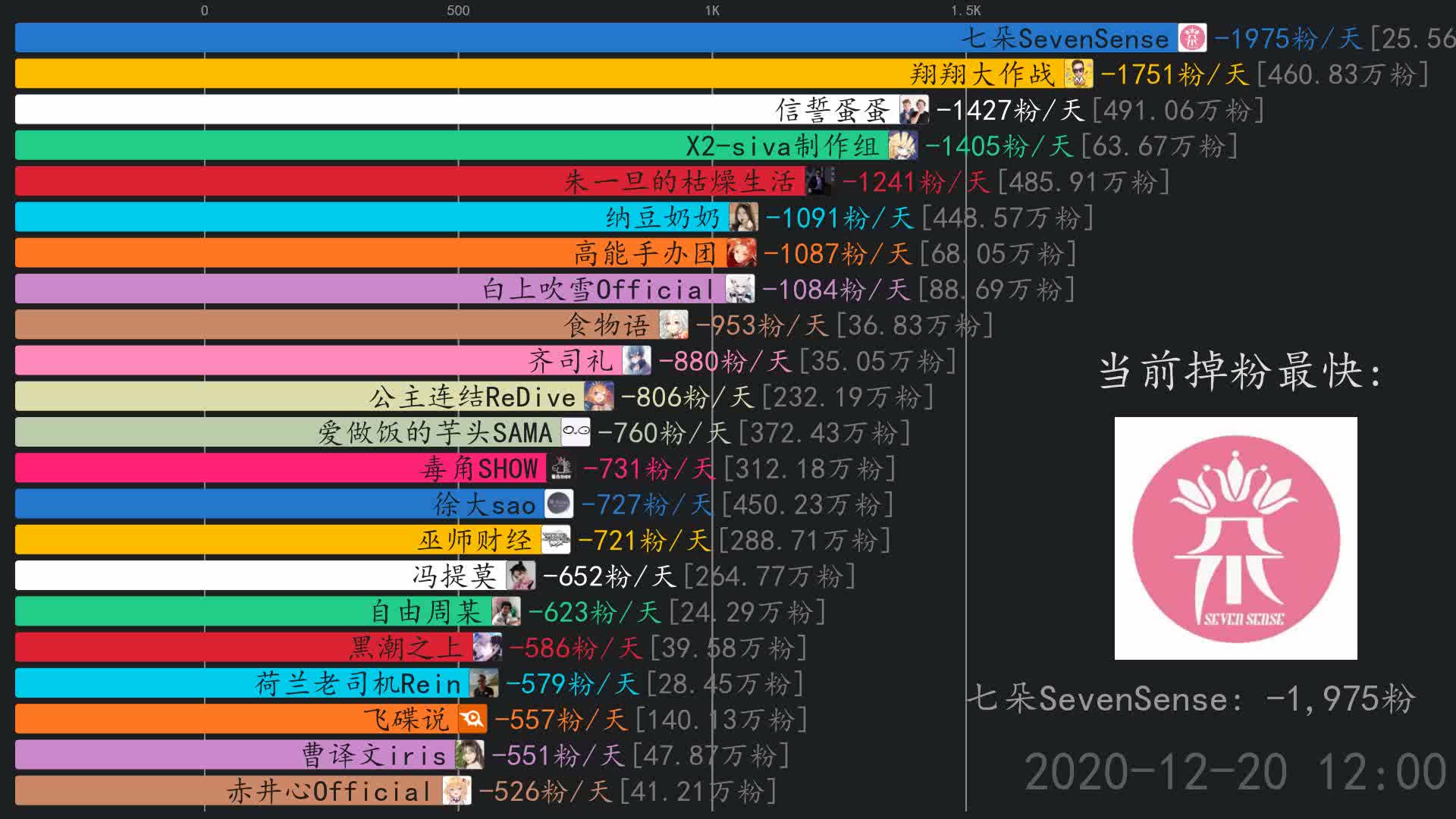Click the -1751粉/天 value for 翔翔大作战
1456x819 pixels.
click(1175, 74)
